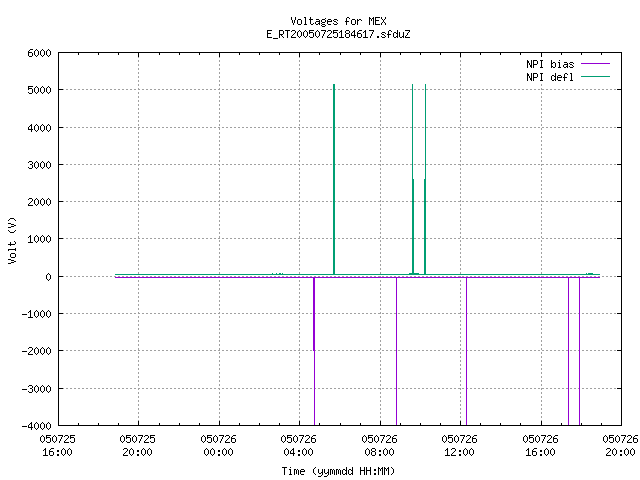Click the x-axis tick '050726 08:00'
640x480 pixels.
coord(379,446)
